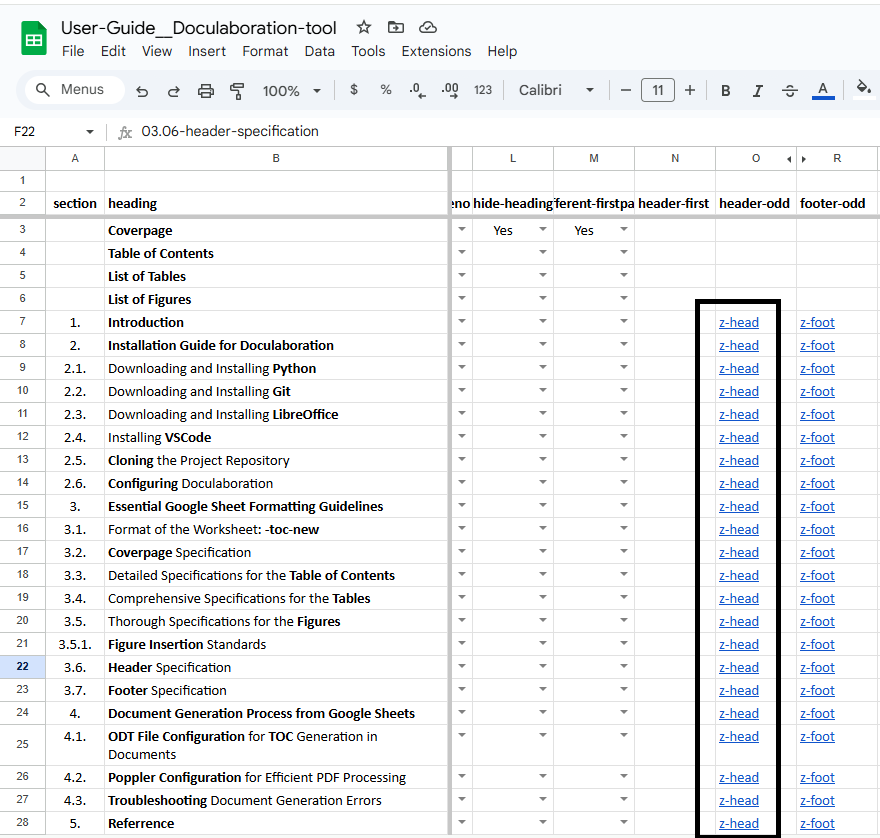Print the spreadsheet
Image resolution: width=880 pixels, height=838 pixels.
[x=205, y=90]
